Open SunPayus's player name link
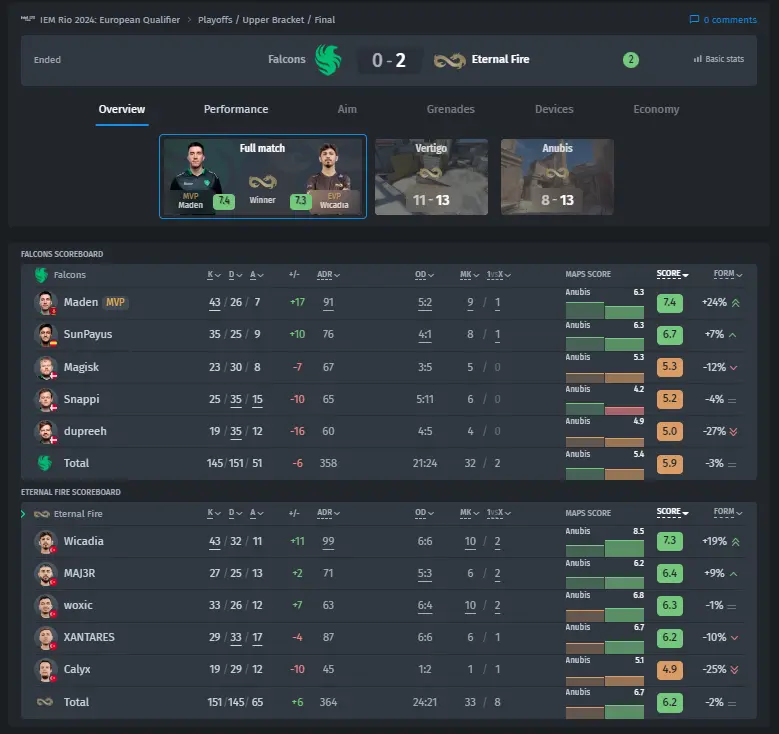The height and width of the screenshot is (734, 779). (88, 334)
